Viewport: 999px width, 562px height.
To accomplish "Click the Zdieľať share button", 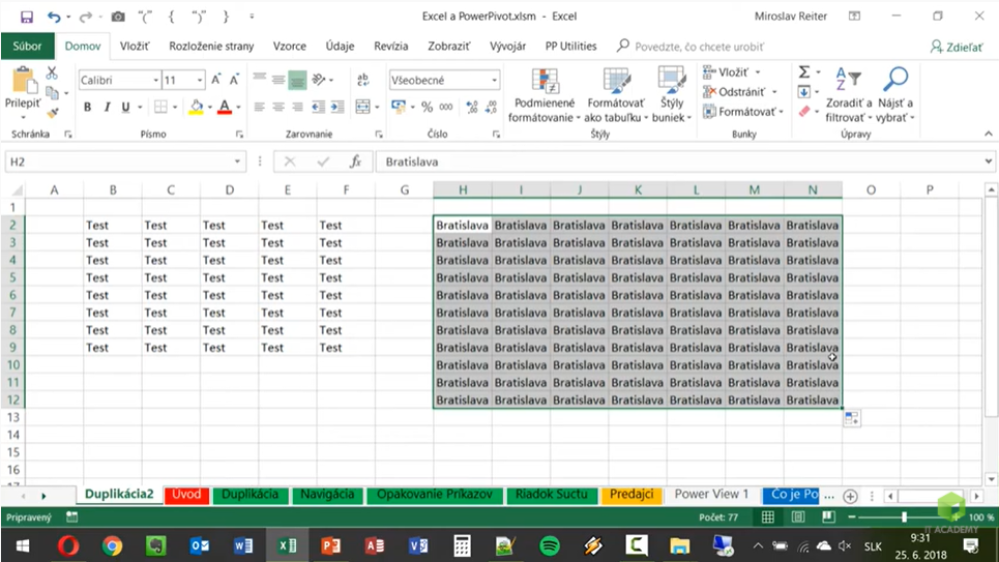I will tap(957, 46).
